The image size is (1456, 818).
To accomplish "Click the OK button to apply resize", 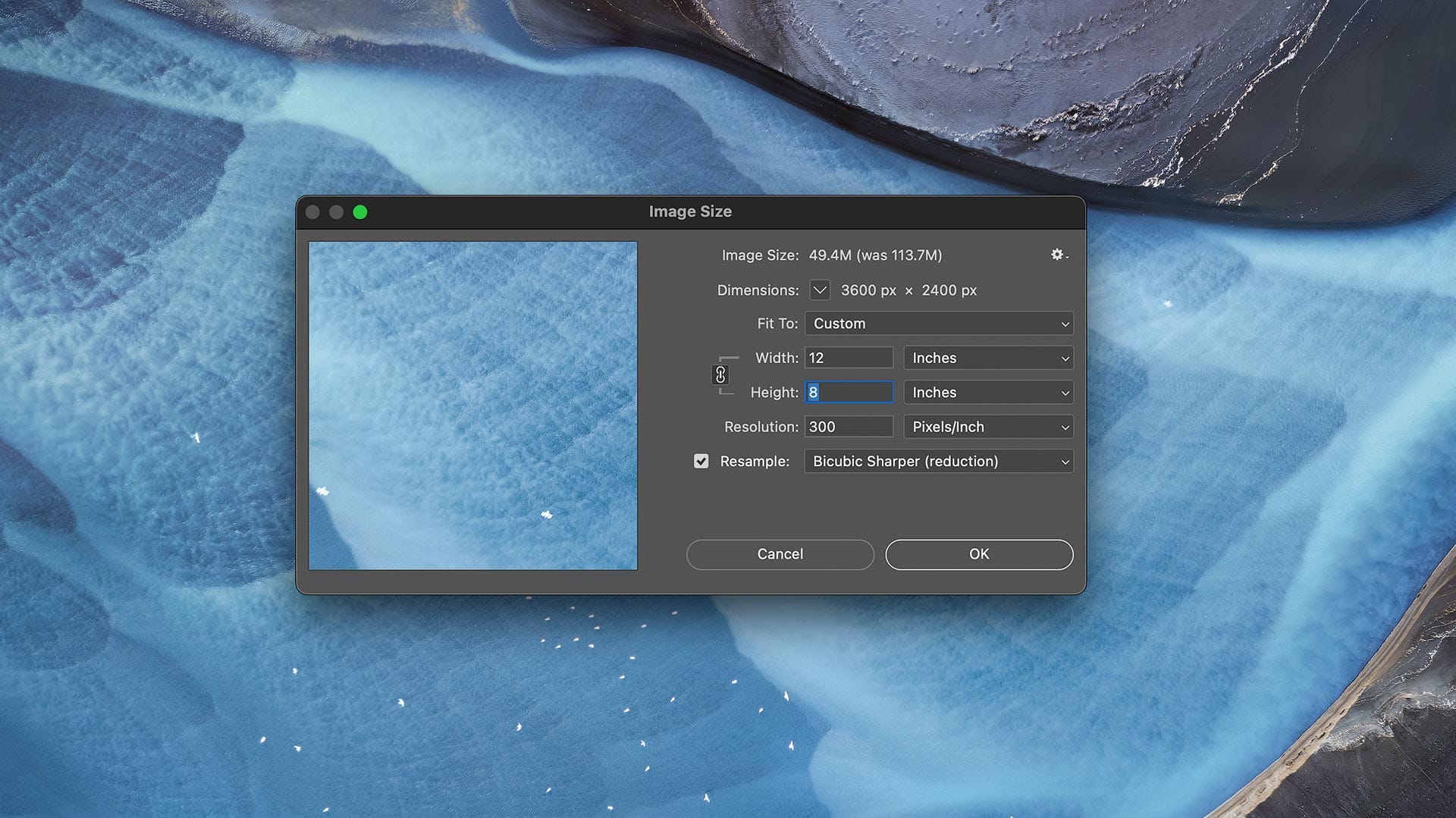I will click(978, 554).
